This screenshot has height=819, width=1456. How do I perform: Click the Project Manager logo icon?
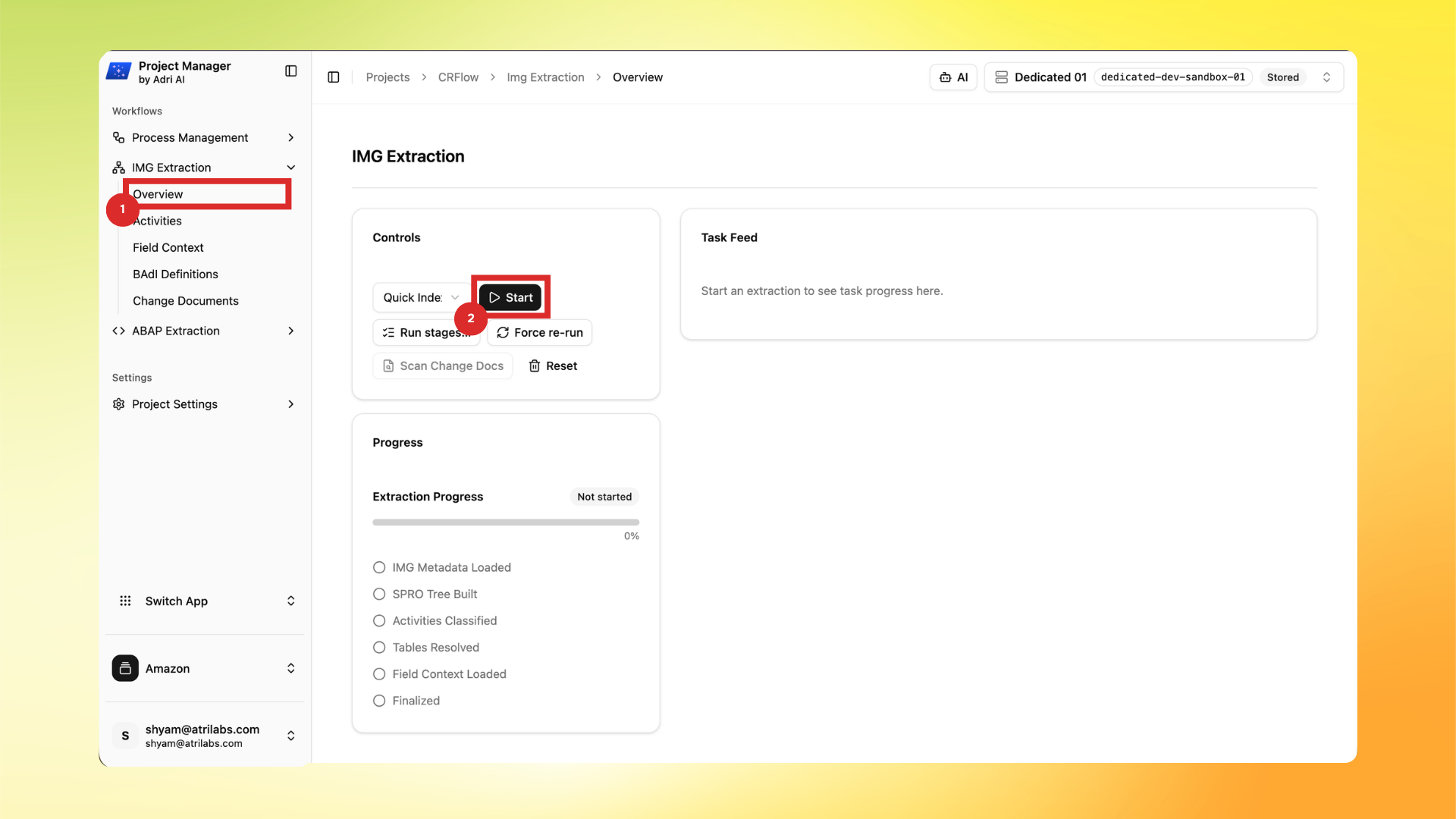coord(119,71)
